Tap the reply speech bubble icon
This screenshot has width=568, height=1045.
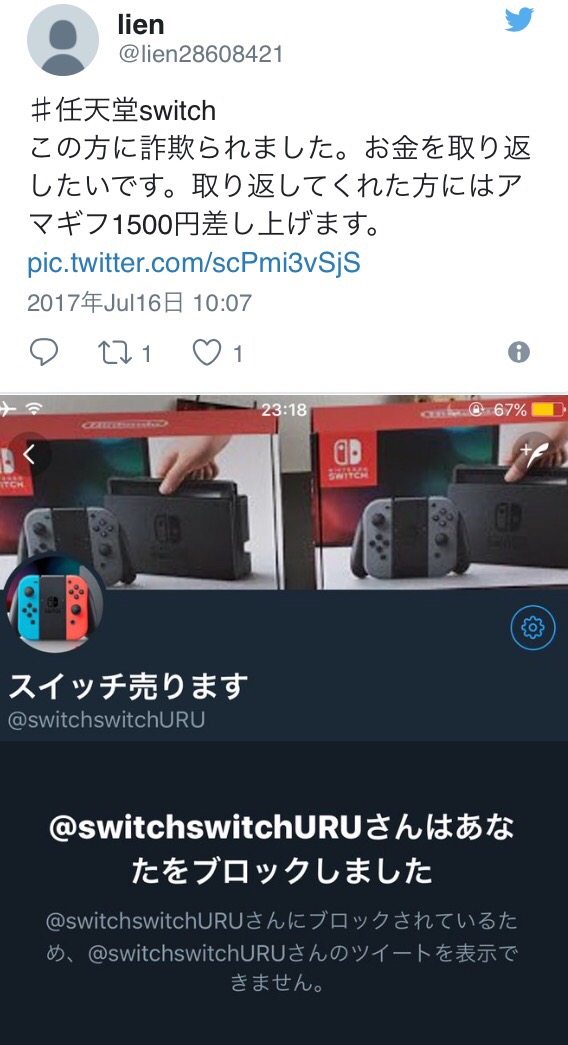44,352
